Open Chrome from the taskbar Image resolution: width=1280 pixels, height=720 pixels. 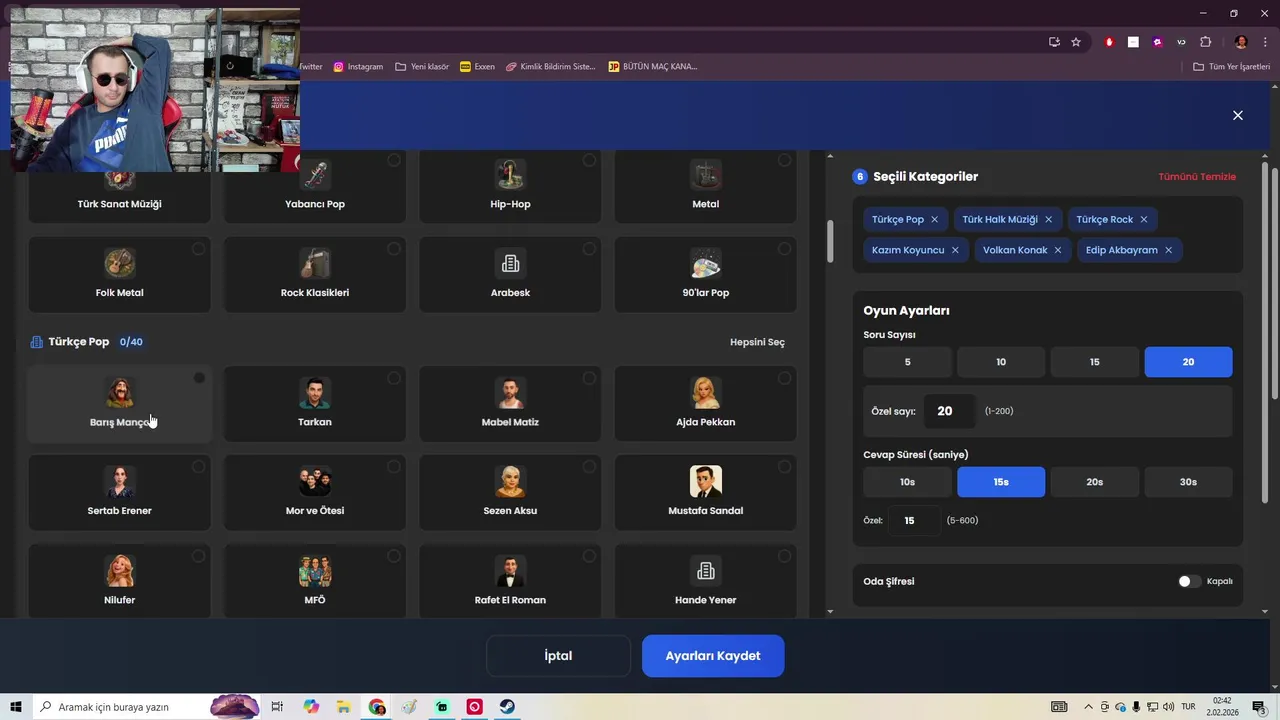377,707
